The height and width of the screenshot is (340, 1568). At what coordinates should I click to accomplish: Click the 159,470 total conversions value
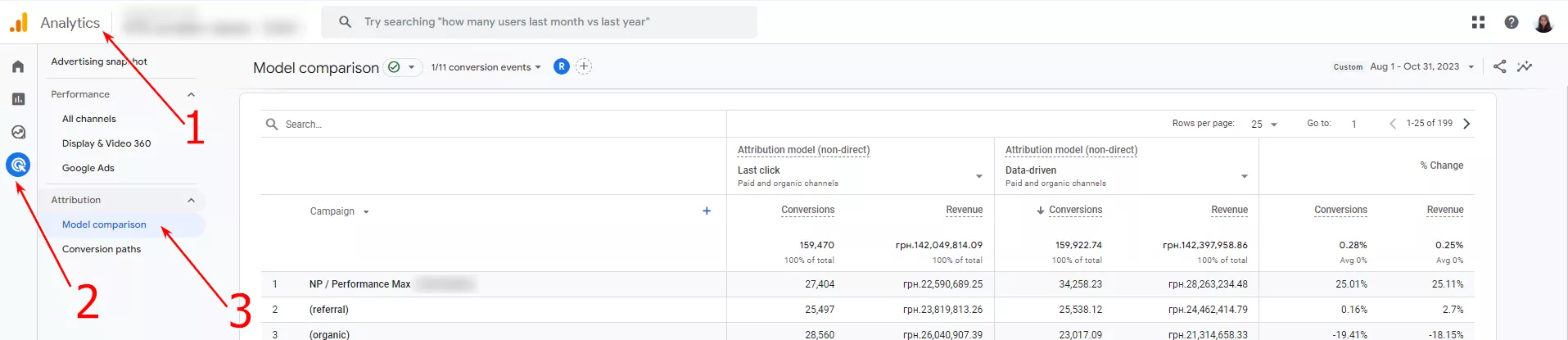(x=816, y=245)
